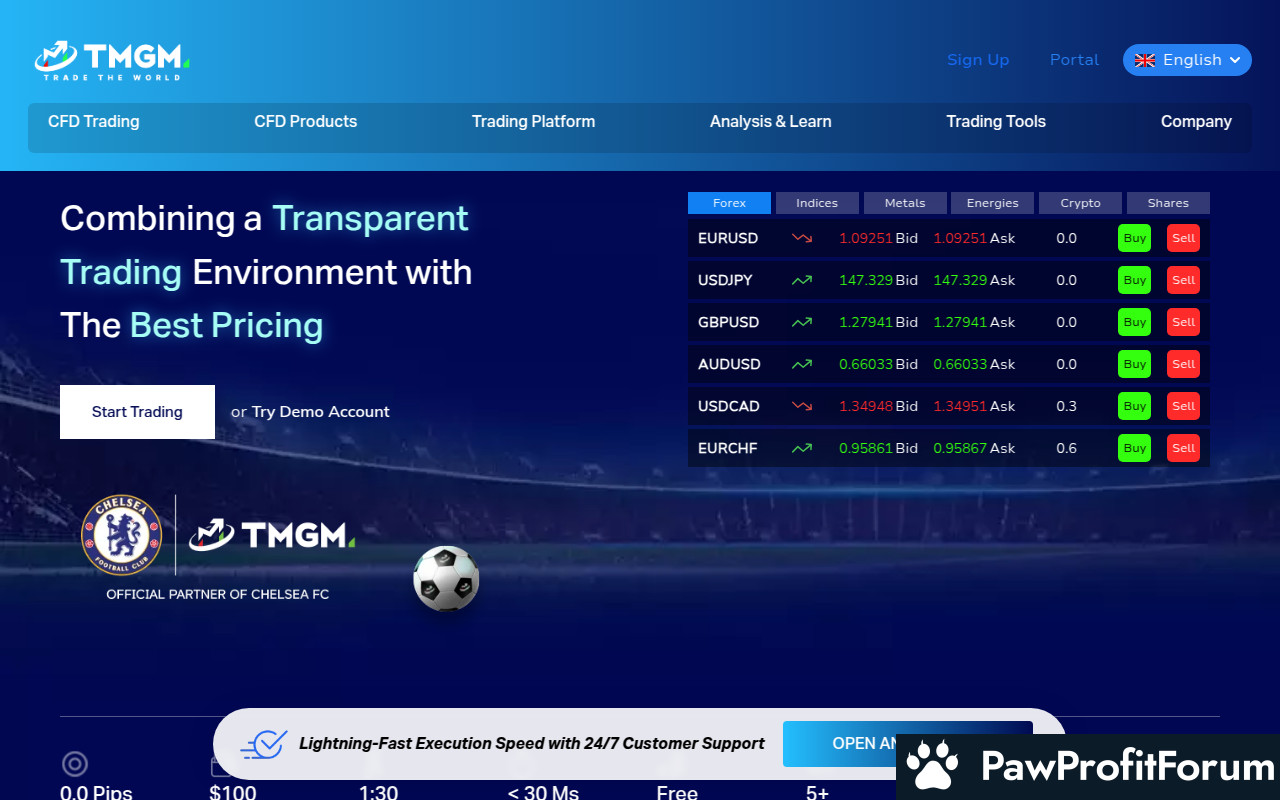Click Buy for AUDUSD

coord(1134,364)
